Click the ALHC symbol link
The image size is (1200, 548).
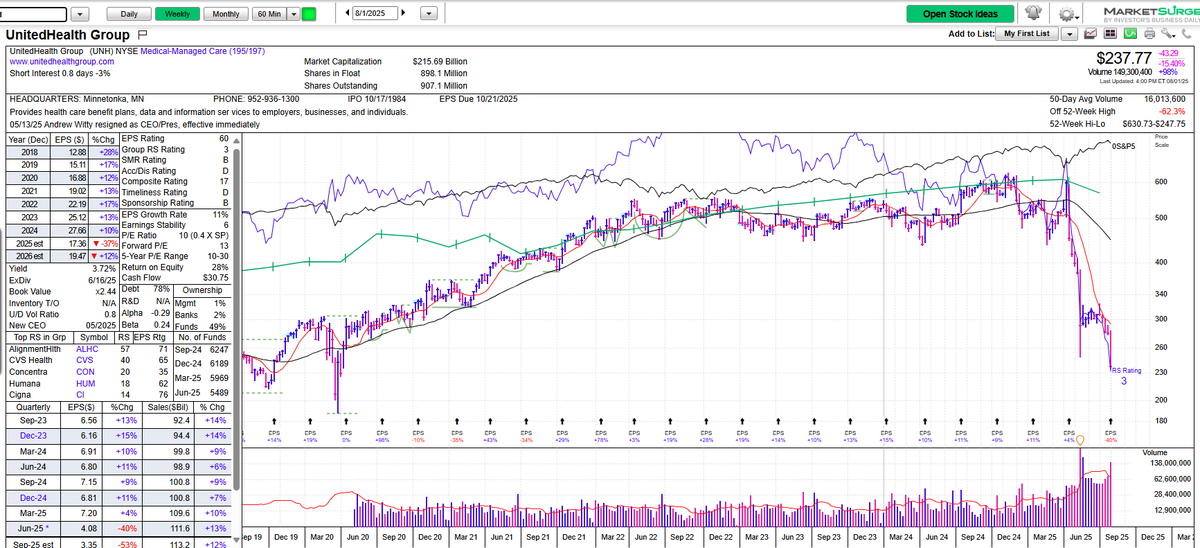(87, 351)
